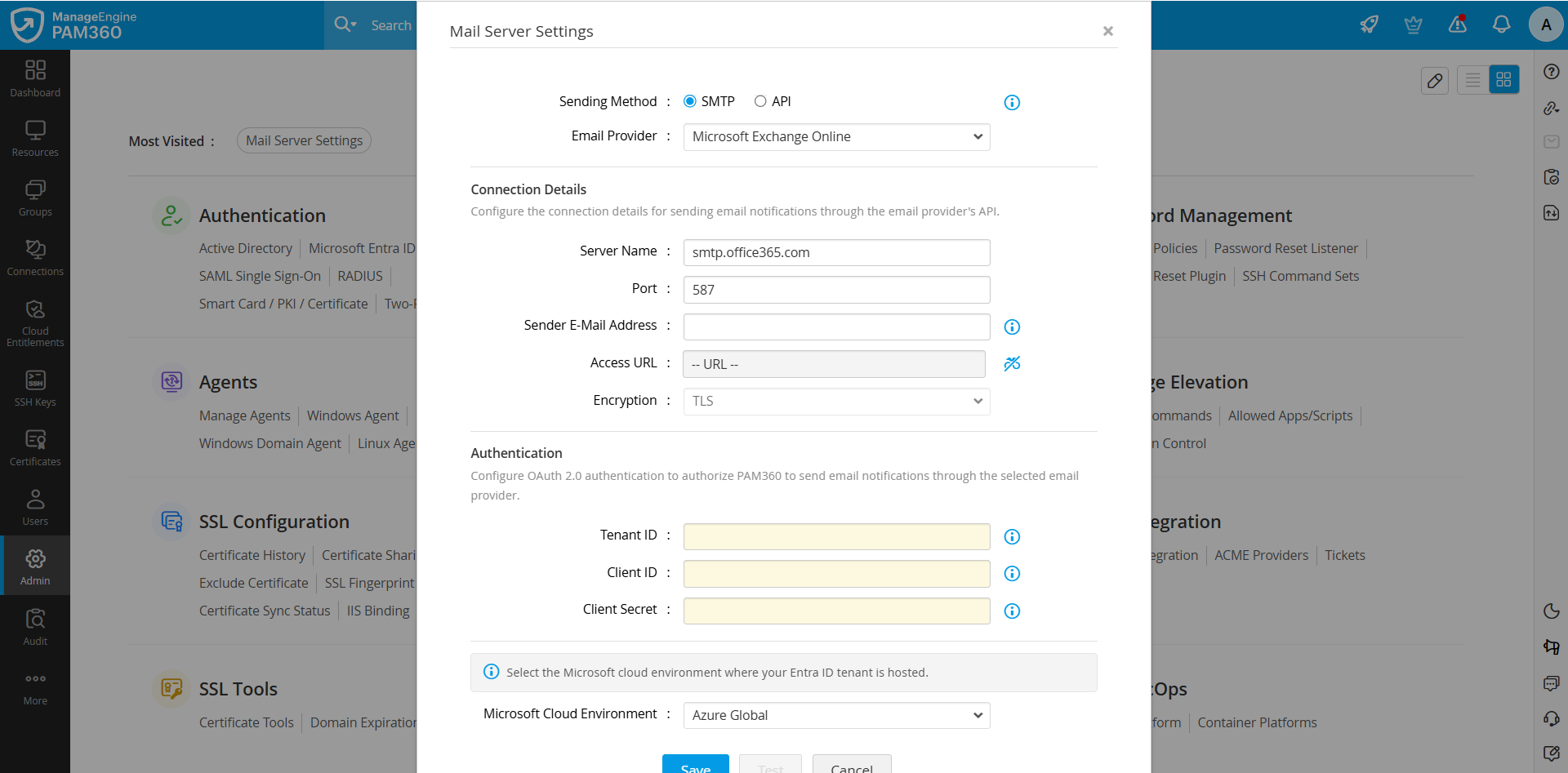This screenshot has height=773, width=1568.
Task: Save the mail server settings
Action: 695,764
